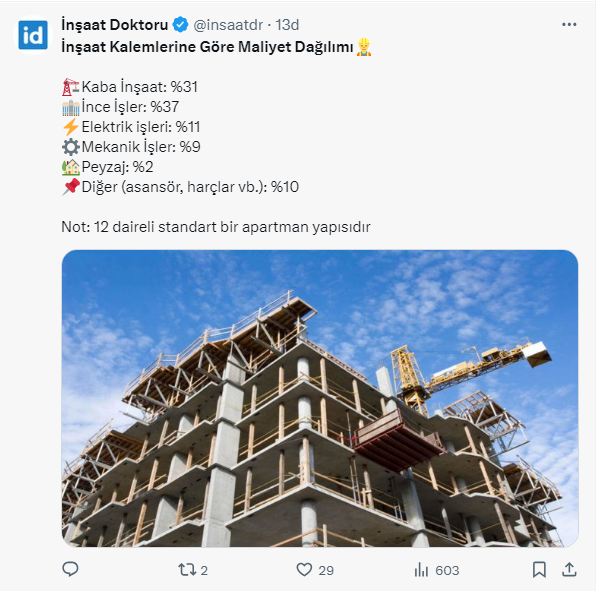
Task: Open İnşaat Doktoru's profile avatar logo
Action: [x=33, y=35]
